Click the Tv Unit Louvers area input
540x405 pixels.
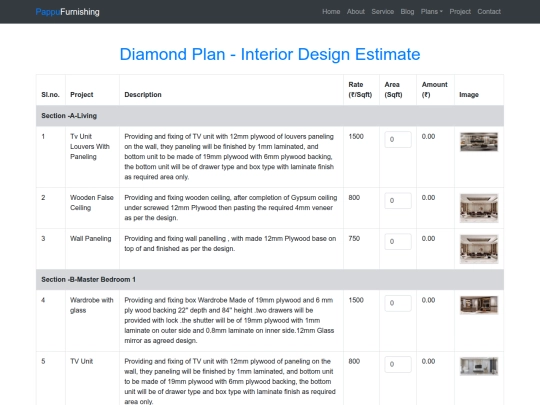click(398, 139)
